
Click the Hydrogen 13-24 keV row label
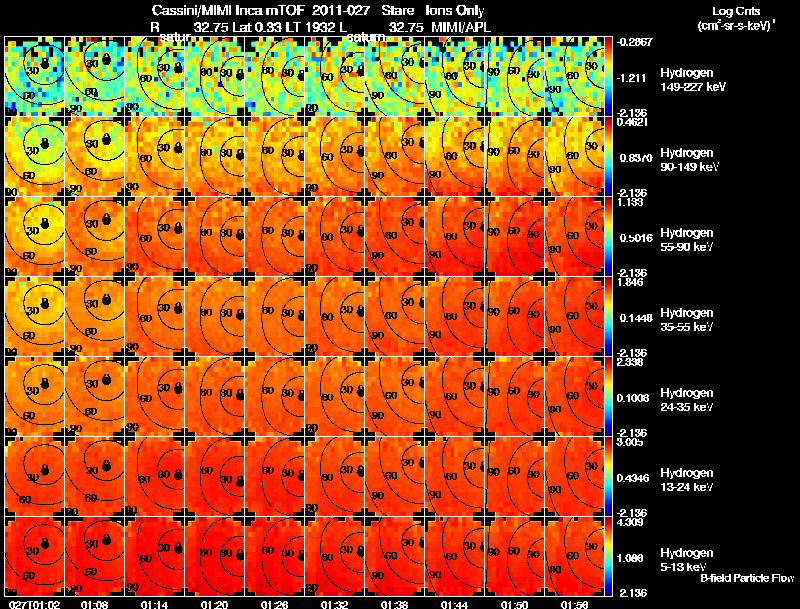(687, 480)
